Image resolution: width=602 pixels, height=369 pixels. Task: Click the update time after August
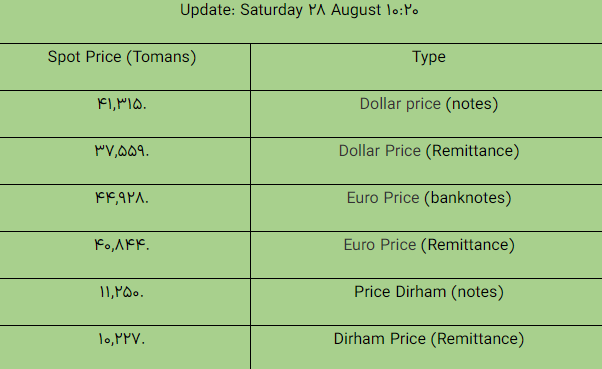[402, 10]
